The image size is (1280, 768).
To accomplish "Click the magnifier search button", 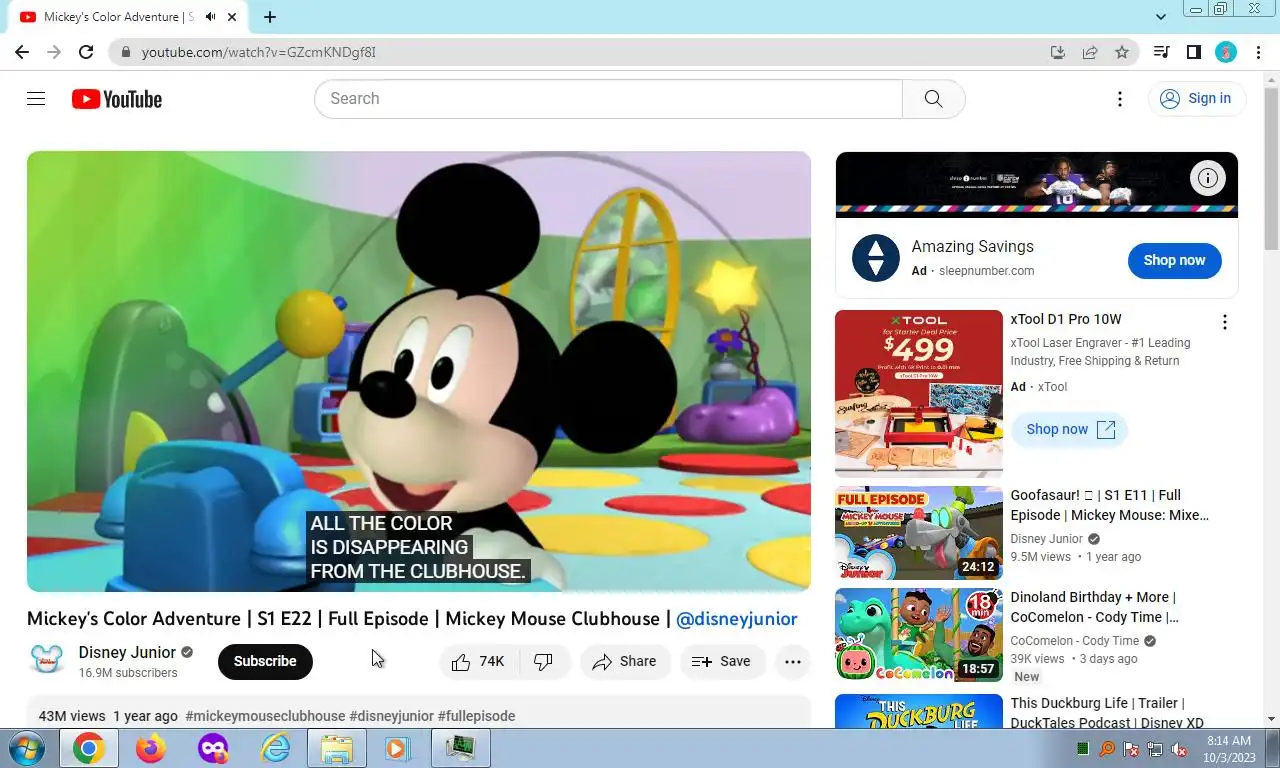I will (933, 99).
